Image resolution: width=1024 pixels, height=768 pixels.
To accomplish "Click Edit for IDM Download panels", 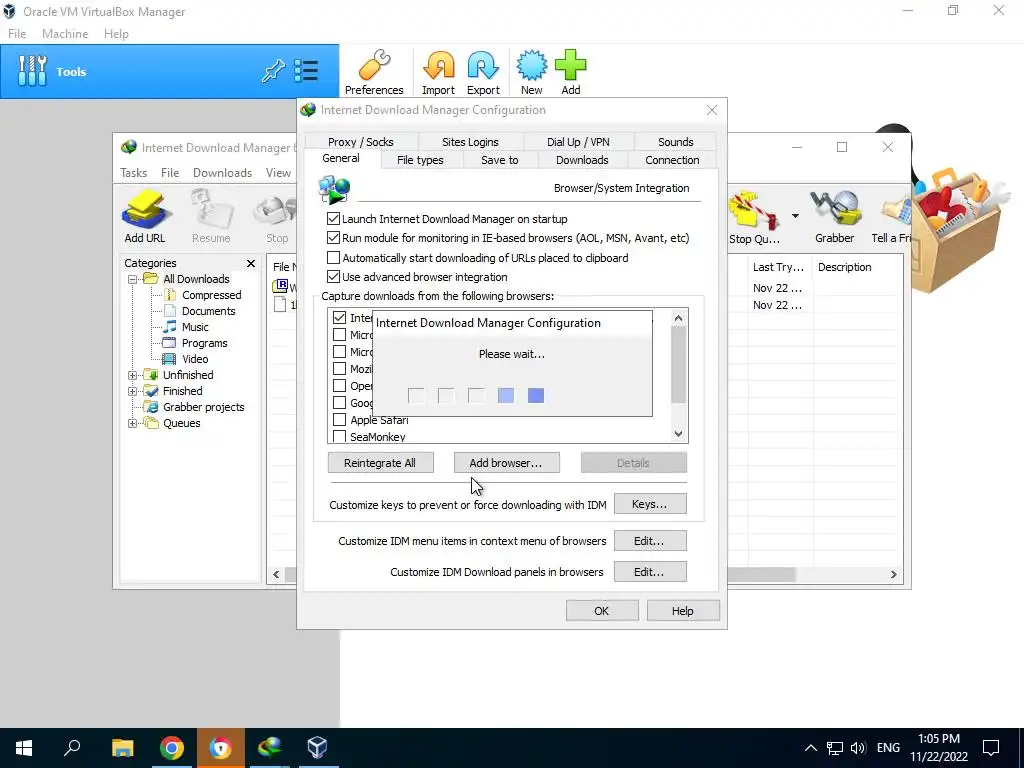I will (x=650, y=571).
